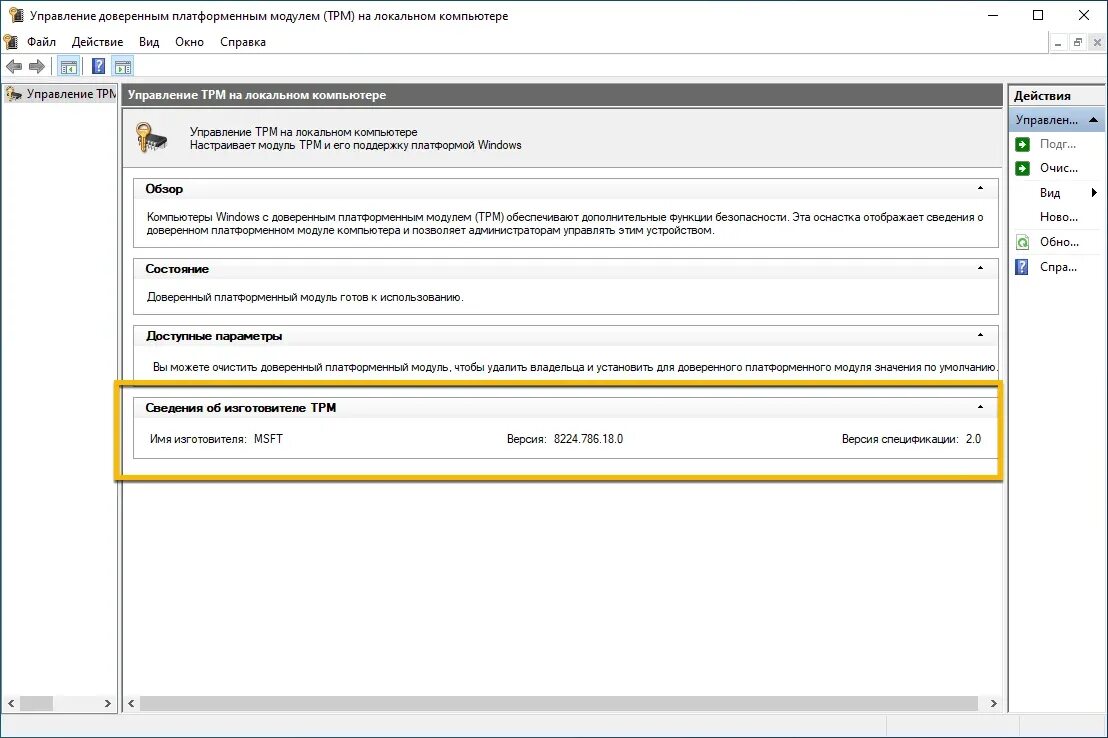Collapse the Доступные параметры section
Viewport: 1108px width, 738px height.
(980, 335)
